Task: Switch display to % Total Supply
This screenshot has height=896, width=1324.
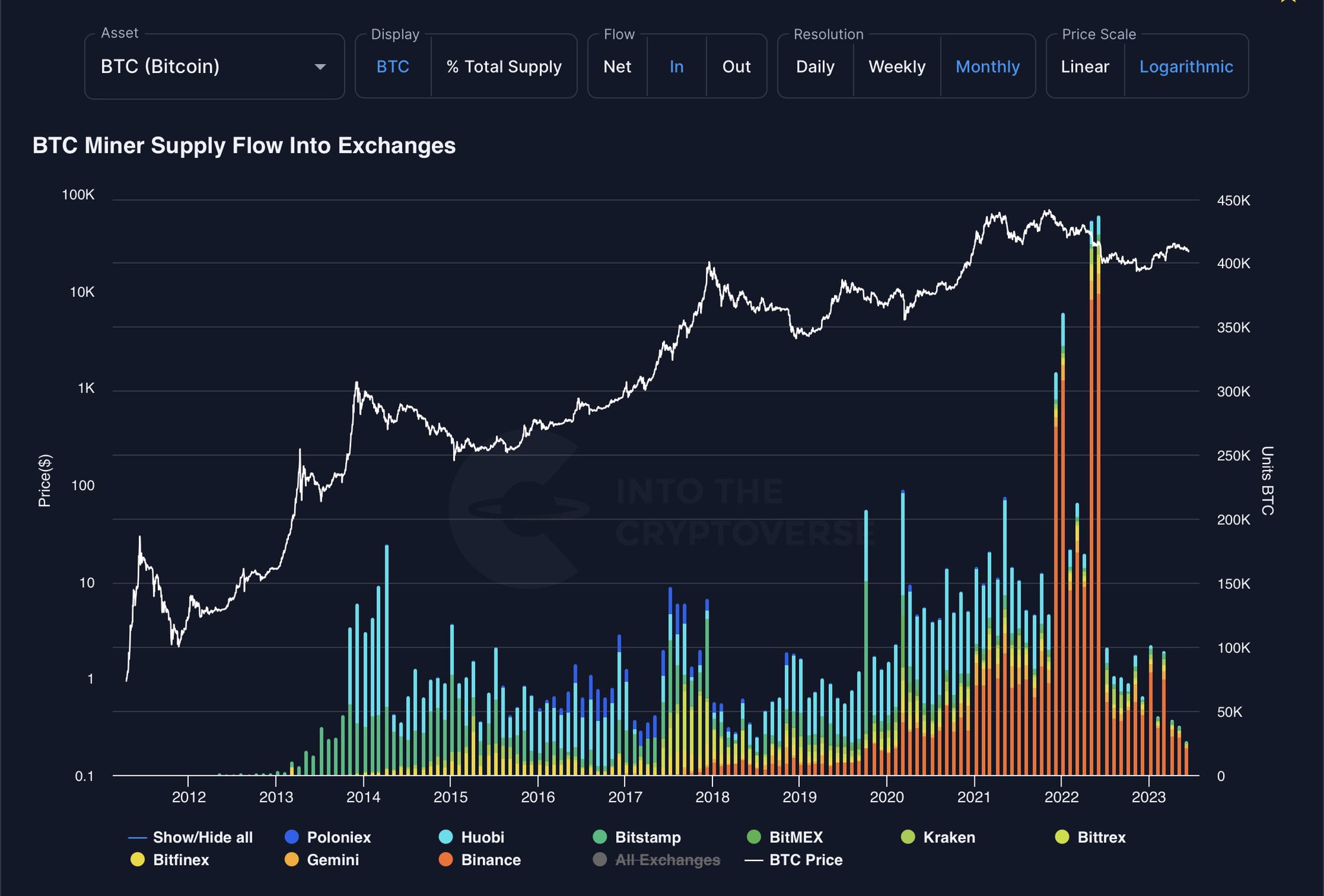Action: [x=504, y=67]
